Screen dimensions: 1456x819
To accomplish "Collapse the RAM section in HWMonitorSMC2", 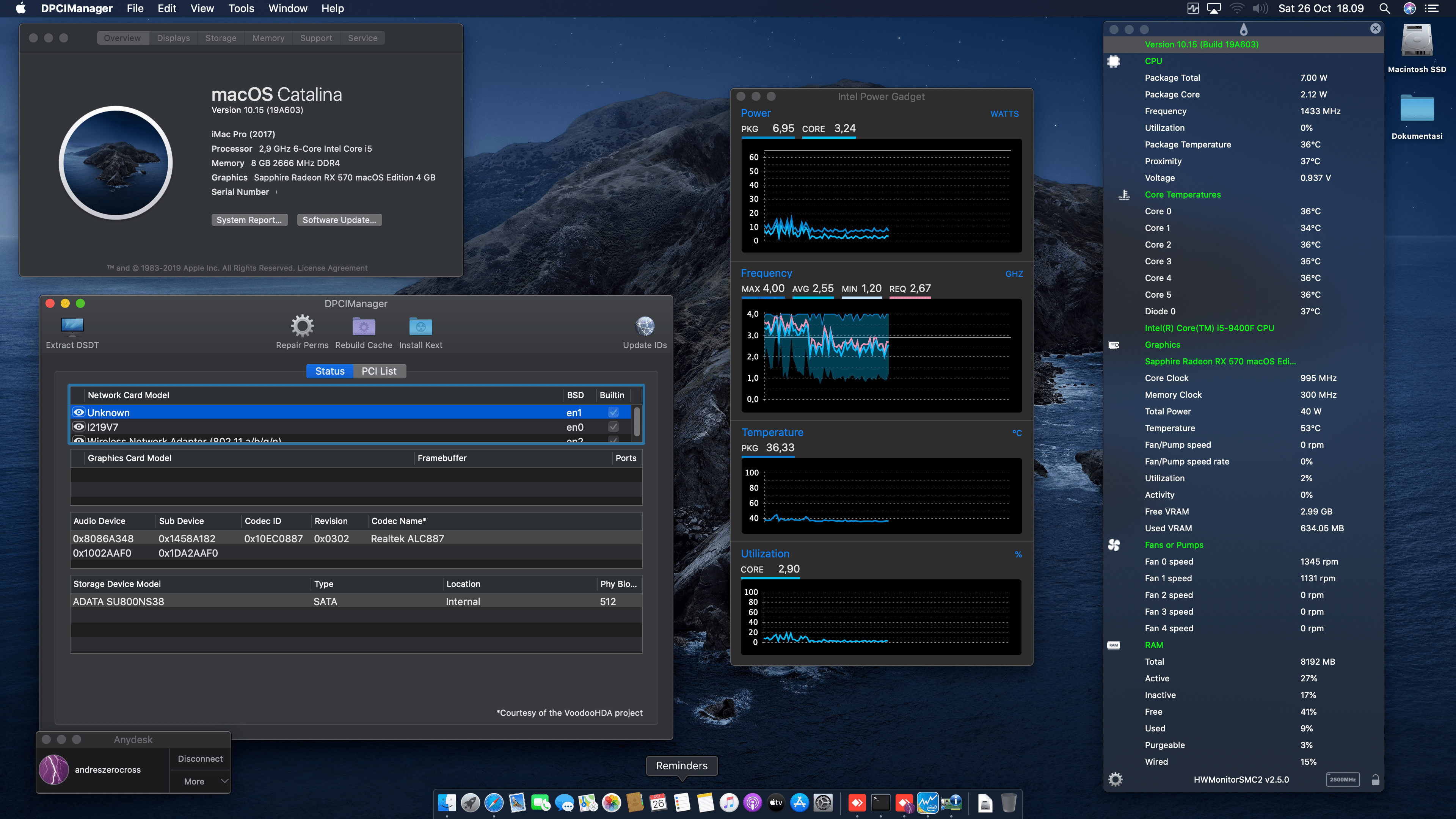I will tap(1114, 644).
